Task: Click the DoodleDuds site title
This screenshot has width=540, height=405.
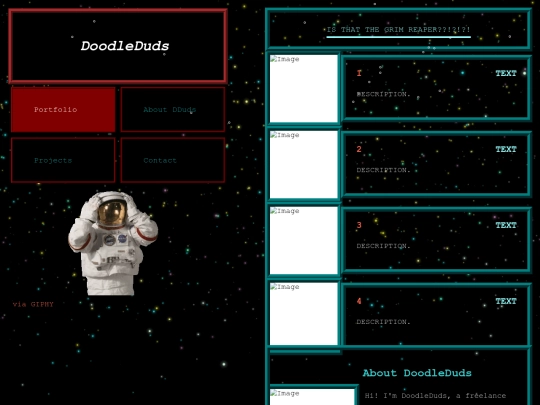Action: (x=125, y=46)
